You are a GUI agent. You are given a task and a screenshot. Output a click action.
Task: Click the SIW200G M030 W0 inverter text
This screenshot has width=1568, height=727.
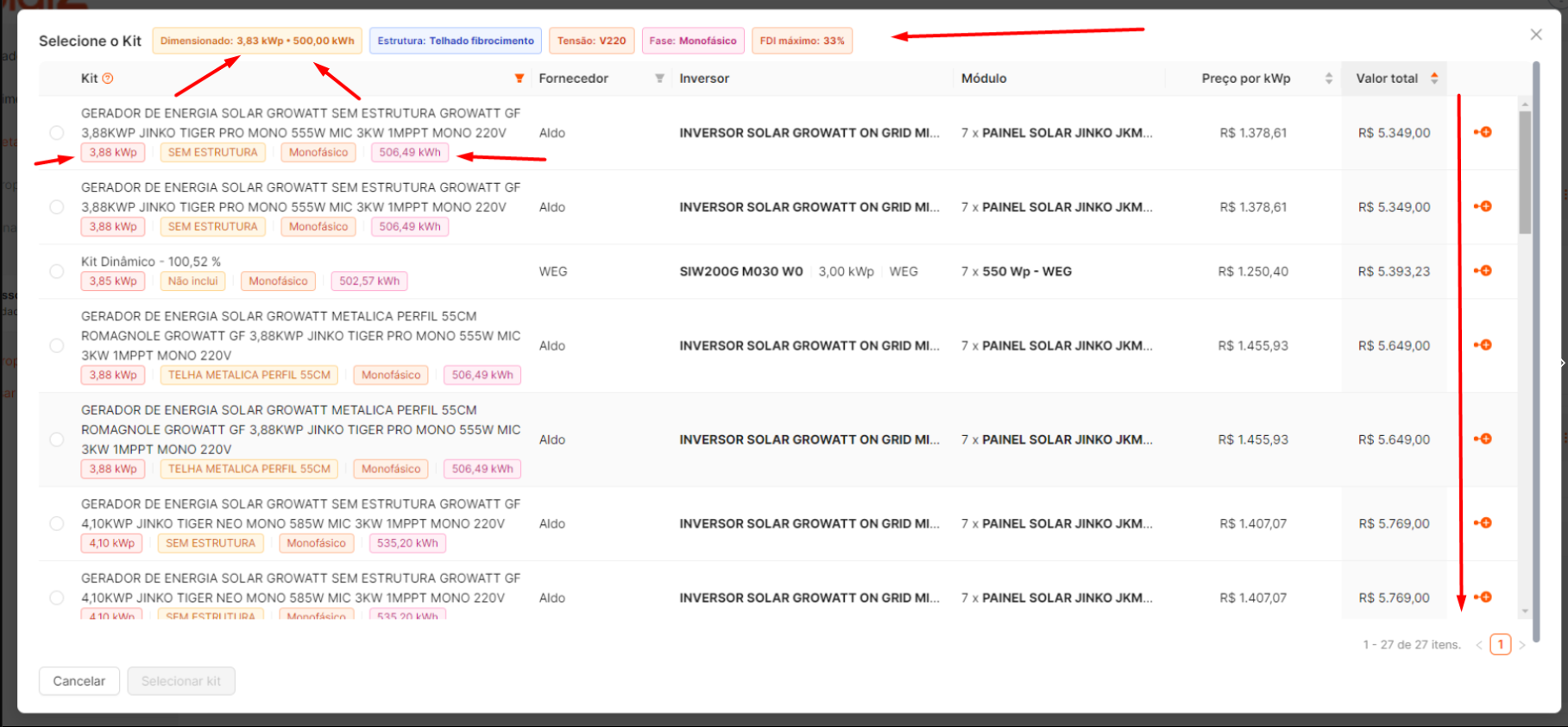(741, 271)
